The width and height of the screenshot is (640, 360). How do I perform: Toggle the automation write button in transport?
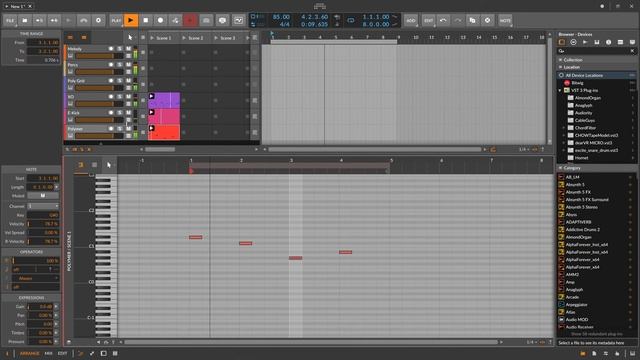tap(175, 20)
